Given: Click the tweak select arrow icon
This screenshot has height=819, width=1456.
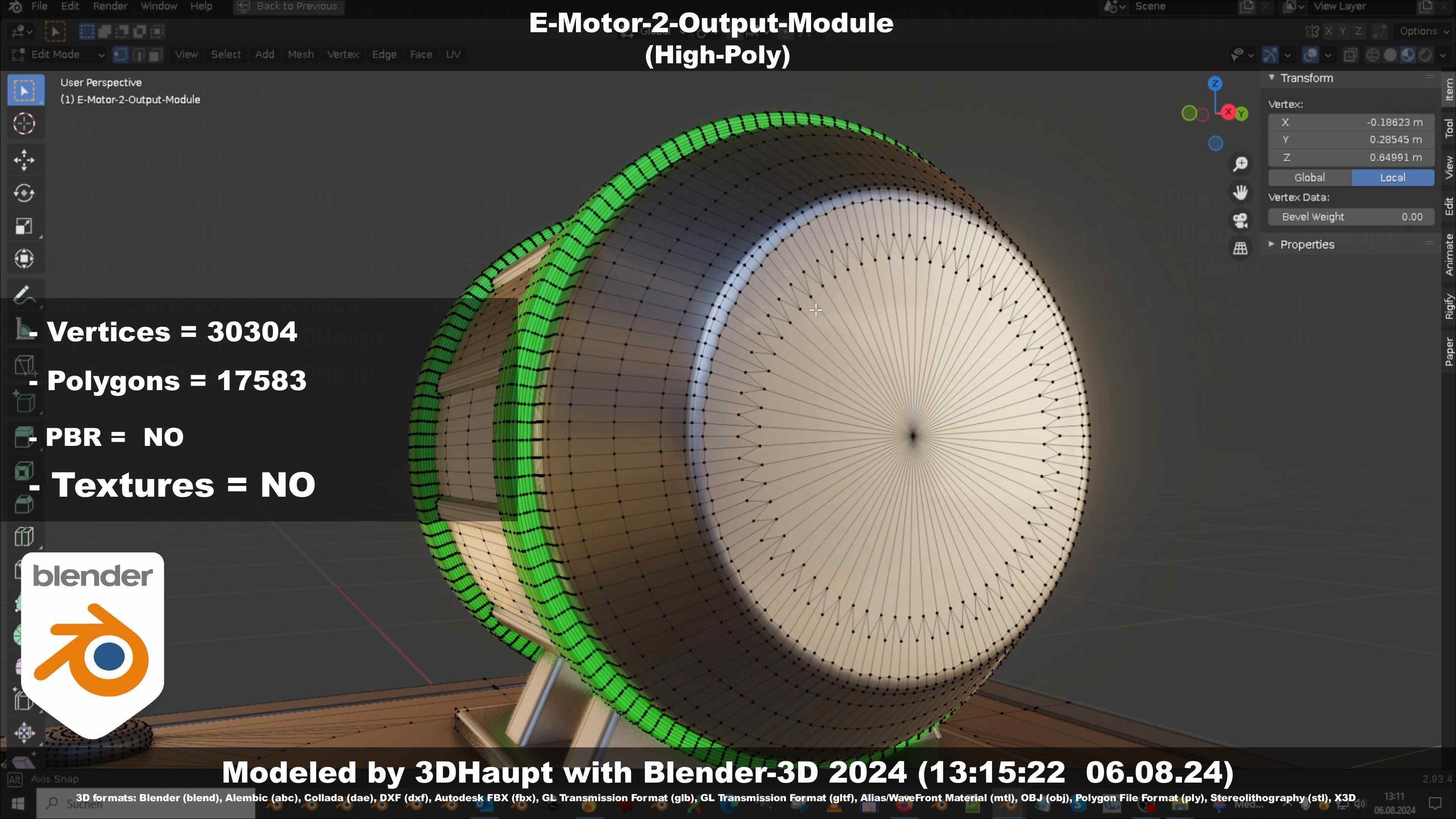Looking at the screenshot, I should [x=55, y=31].
